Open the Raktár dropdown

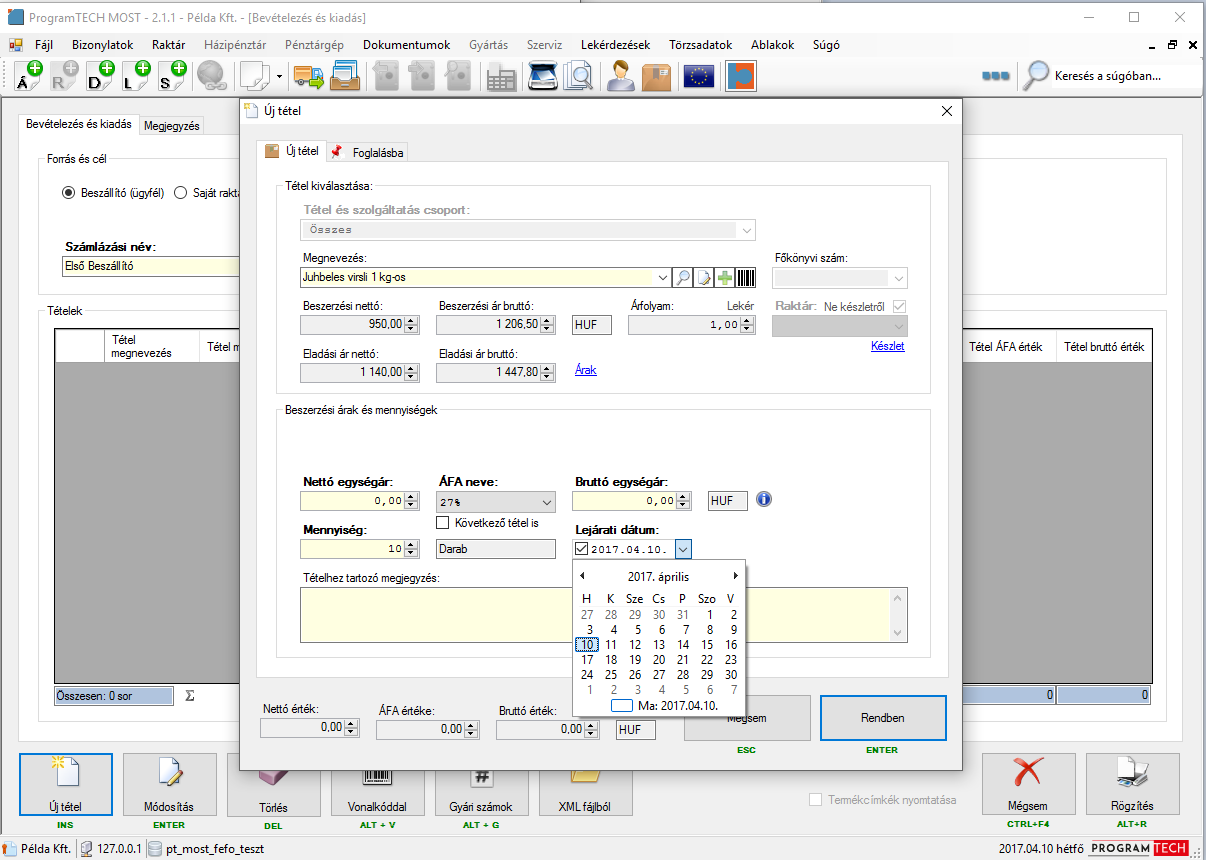point(898,326)
